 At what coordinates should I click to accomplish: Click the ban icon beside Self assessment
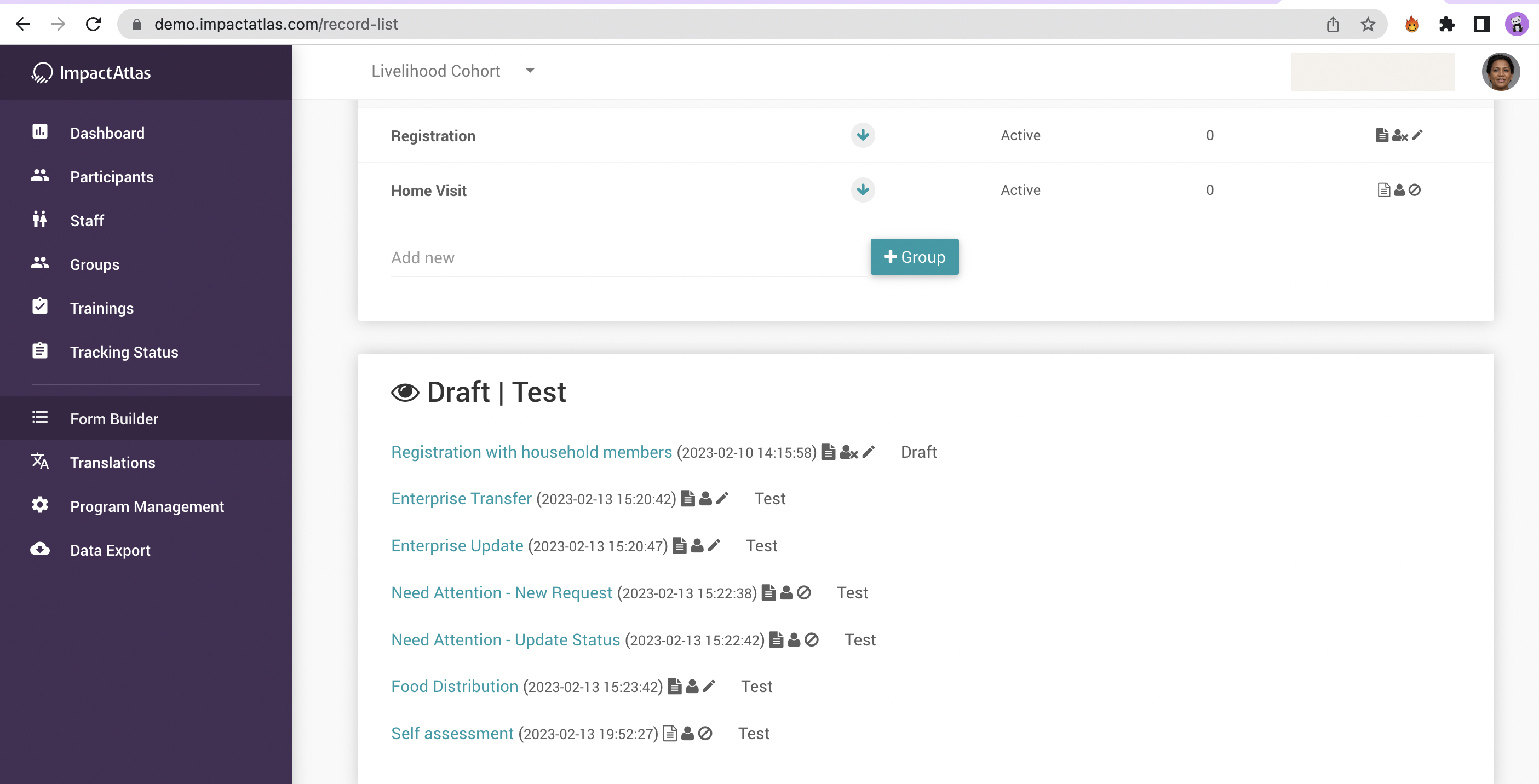705,733
